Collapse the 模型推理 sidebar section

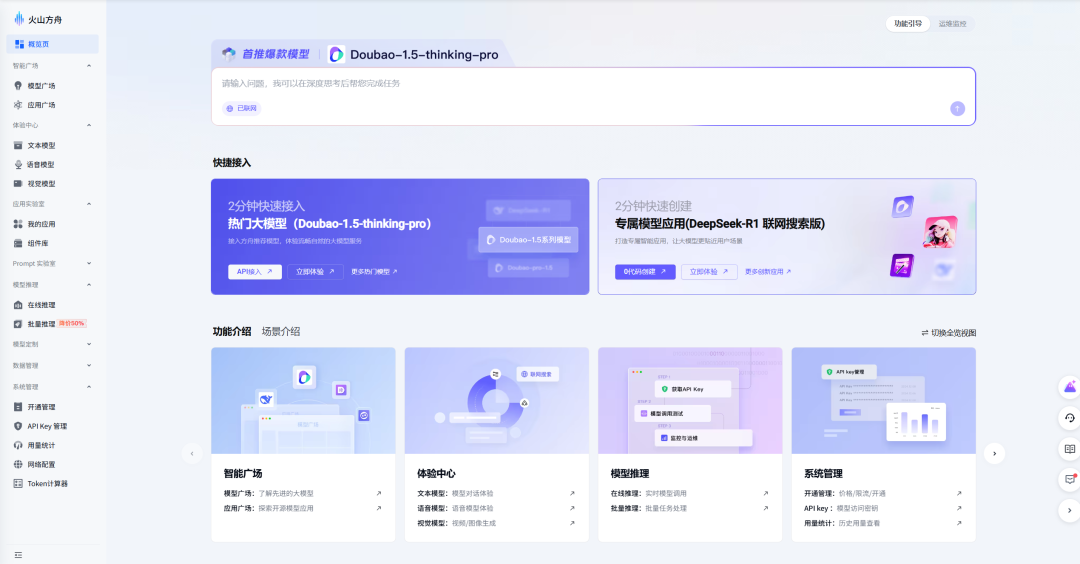[x=89, y=285]
